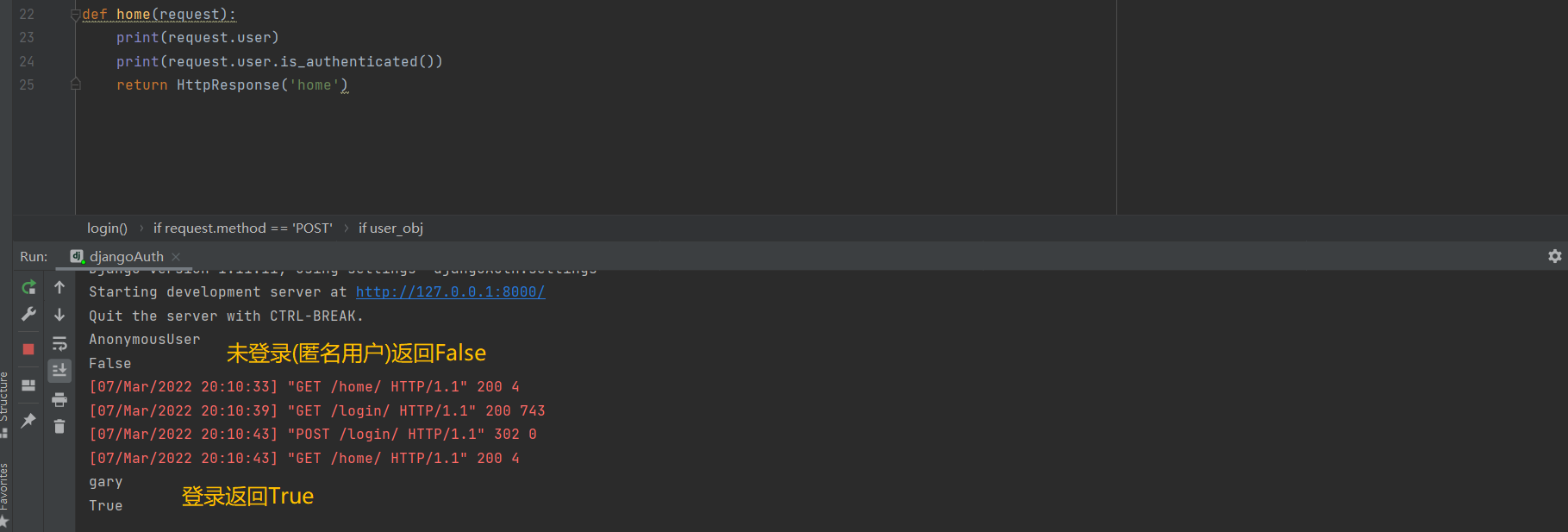Open the Structure tool window tab
Viewport: 1568px width, 532px height.
coord(4,398)
